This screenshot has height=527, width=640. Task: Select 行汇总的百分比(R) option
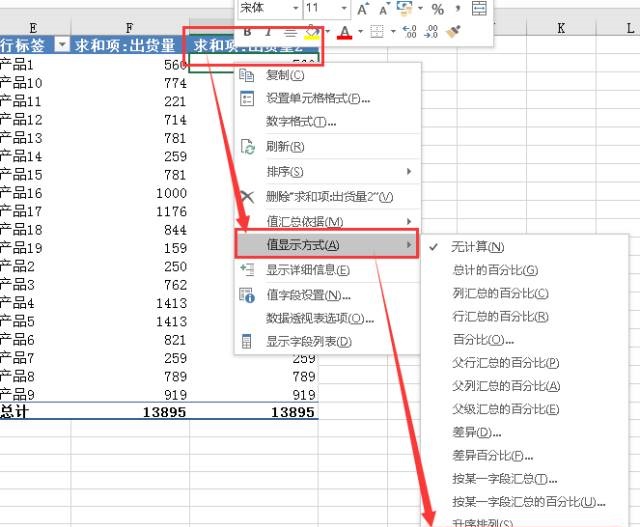click(x=524, y=316)
